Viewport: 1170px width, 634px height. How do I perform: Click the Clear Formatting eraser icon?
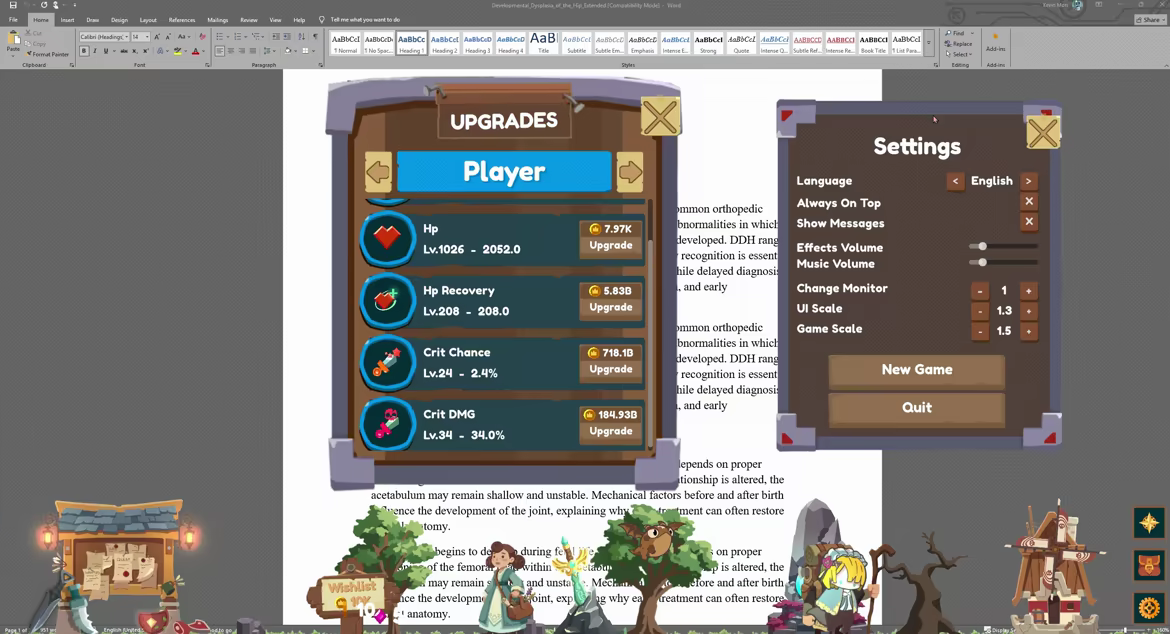(x=202, y=37)
